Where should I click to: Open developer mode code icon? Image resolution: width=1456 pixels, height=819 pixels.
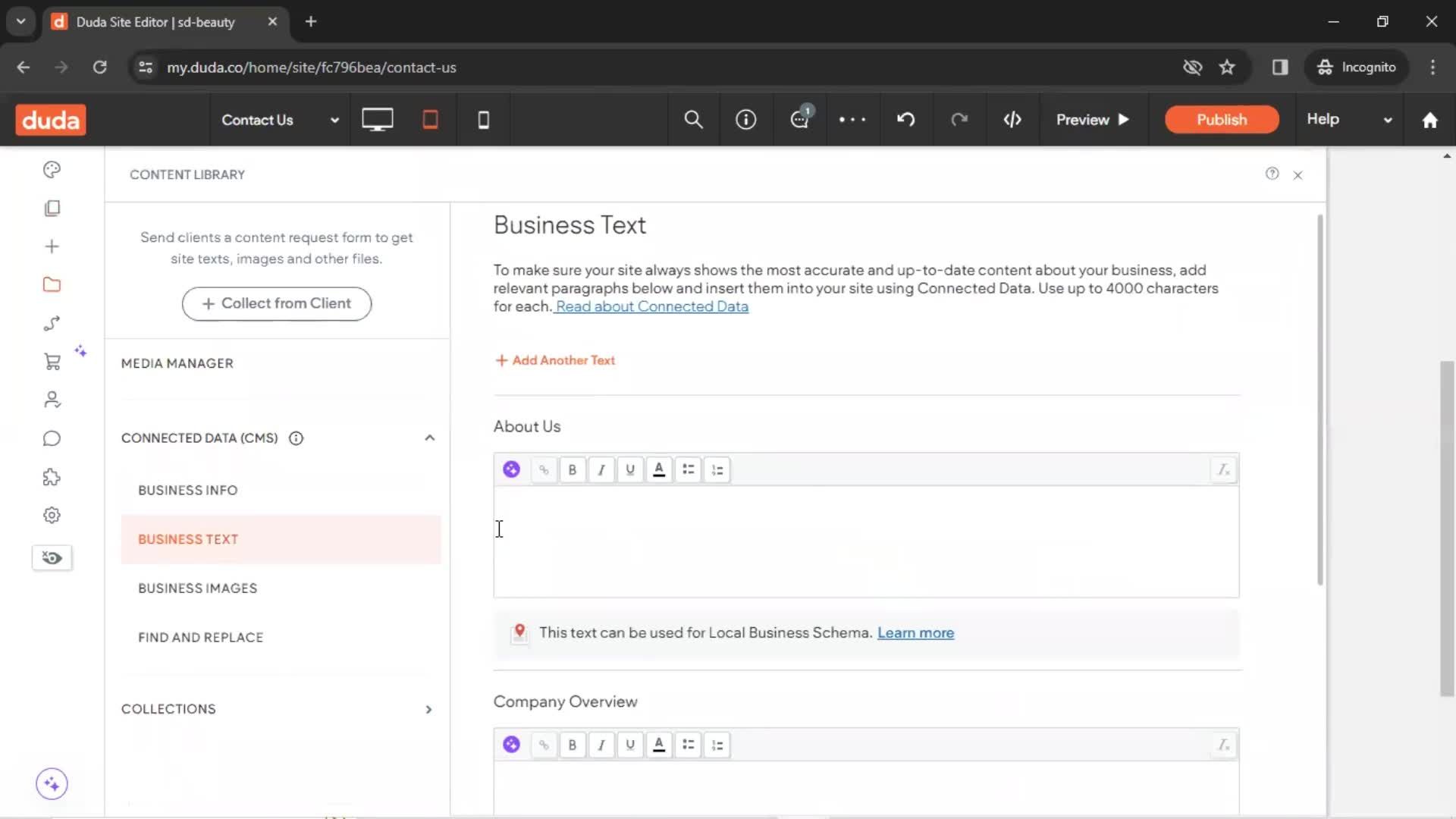(x=1012, y=120)
